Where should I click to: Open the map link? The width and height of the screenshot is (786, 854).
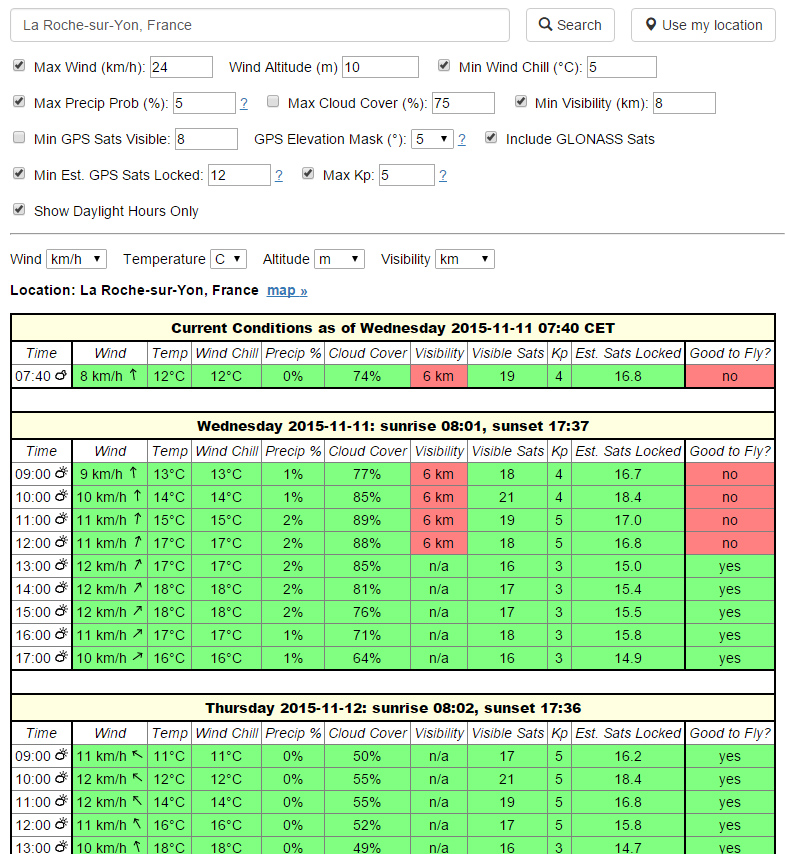click(287, 290)
